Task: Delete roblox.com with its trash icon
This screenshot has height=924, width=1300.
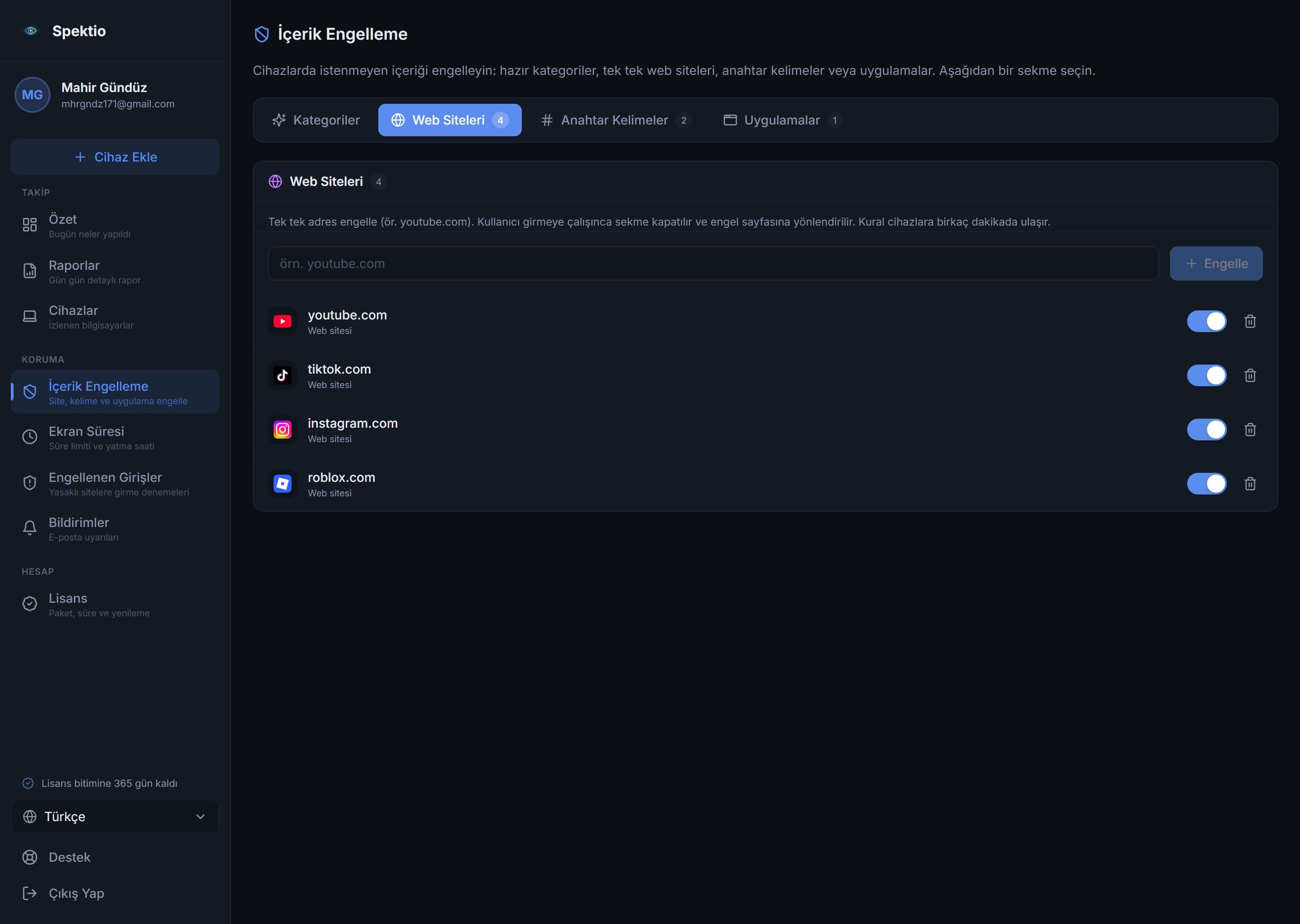Action: (1250, 484)
